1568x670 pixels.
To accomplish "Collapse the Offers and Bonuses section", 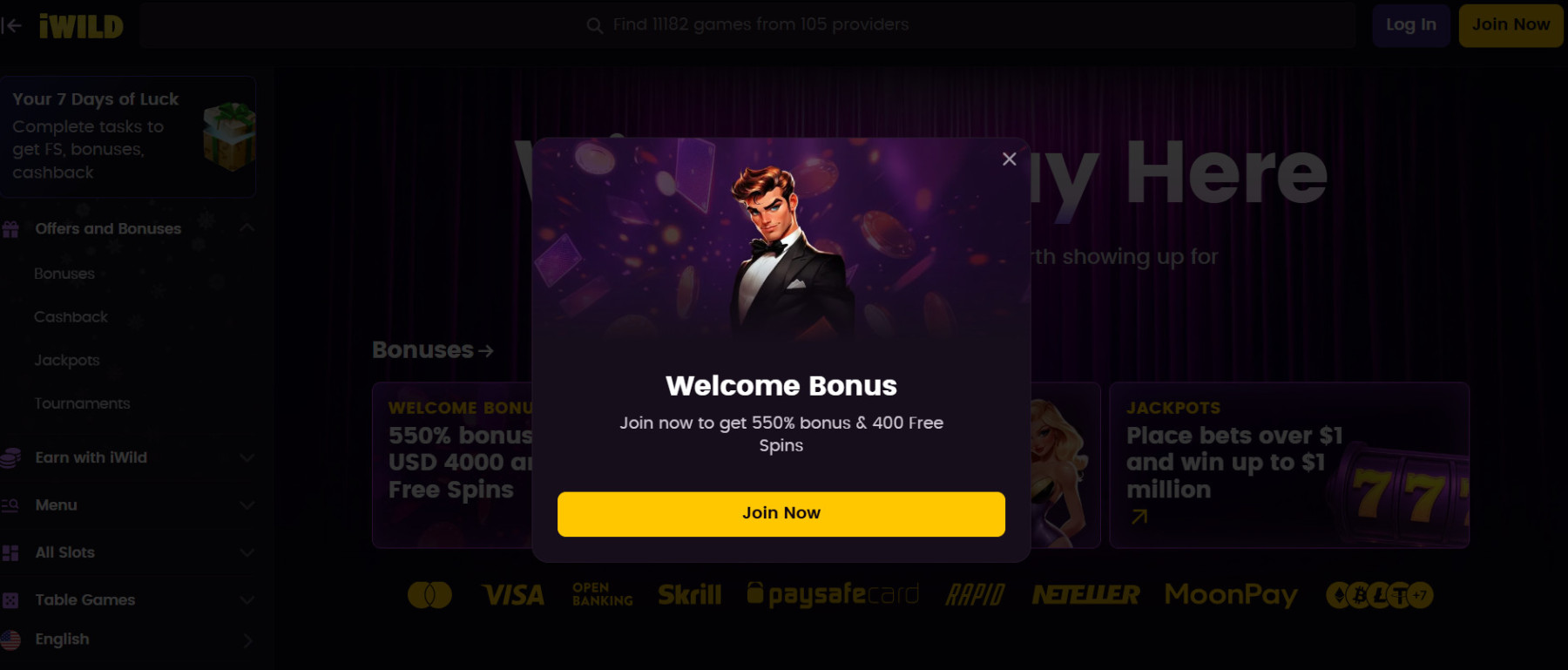I will pyautogui.click(x=247, y=228).
